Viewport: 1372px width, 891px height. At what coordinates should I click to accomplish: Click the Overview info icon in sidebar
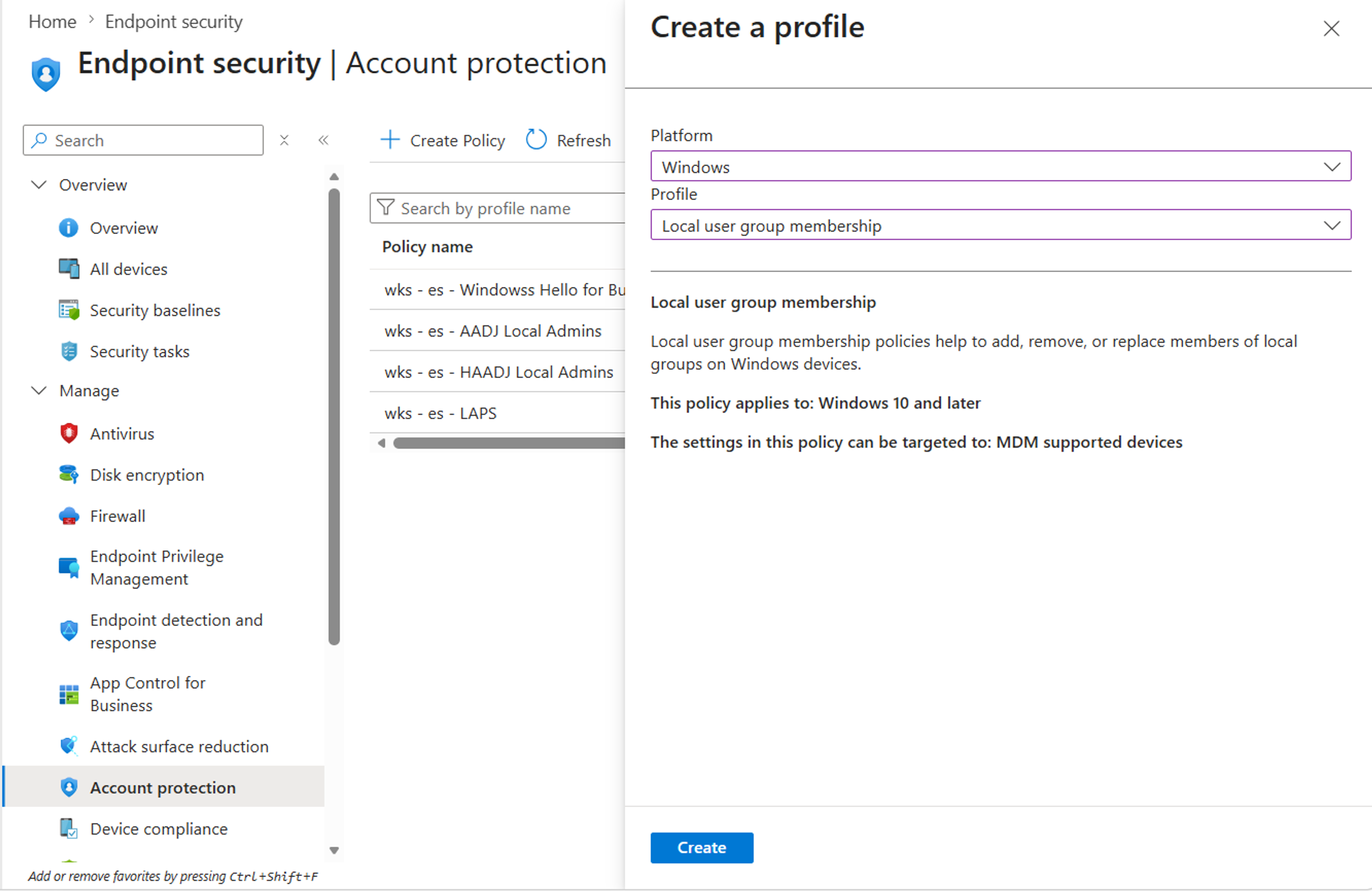pyautogui.click(x=69, y=227)
